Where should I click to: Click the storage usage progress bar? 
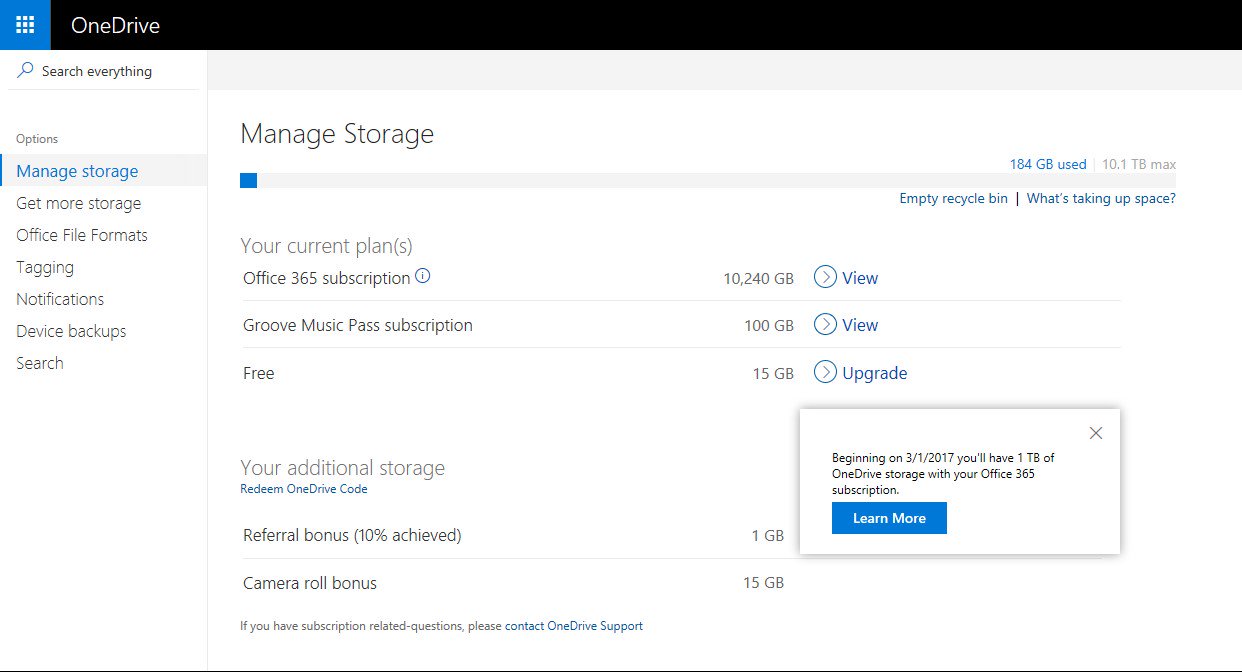[708, 180]
